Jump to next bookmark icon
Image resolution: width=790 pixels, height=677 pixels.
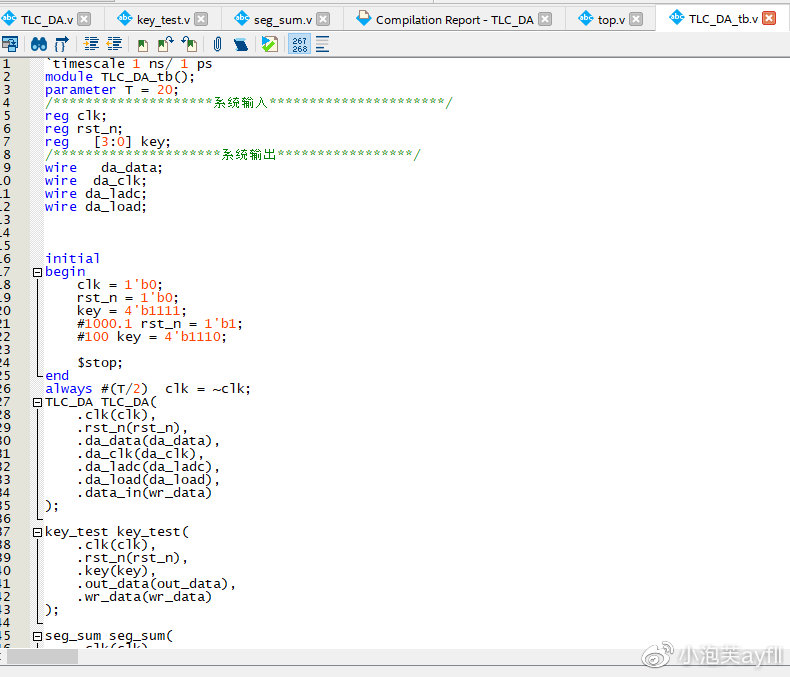[165, 44]
